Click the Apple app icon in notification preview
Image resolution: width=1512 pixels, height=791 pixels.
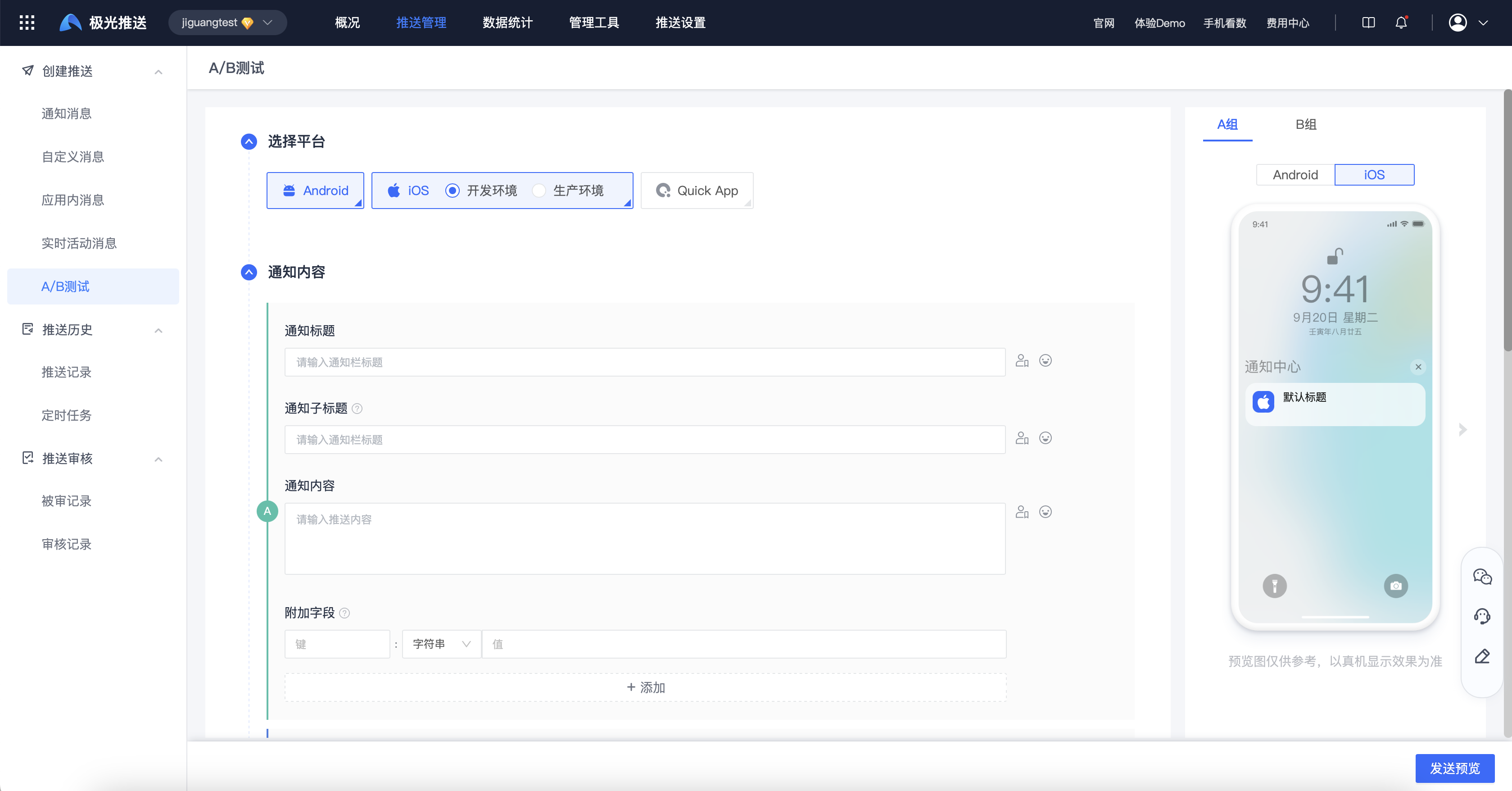pos(1263,402)
